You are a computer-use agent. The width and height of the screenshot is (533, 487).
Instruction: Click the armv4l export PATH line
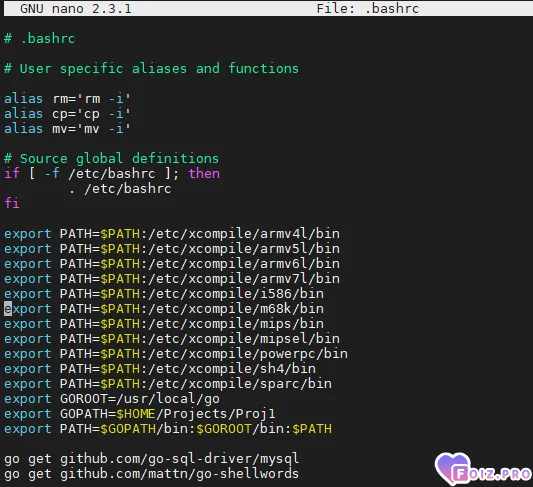point(172,234)
